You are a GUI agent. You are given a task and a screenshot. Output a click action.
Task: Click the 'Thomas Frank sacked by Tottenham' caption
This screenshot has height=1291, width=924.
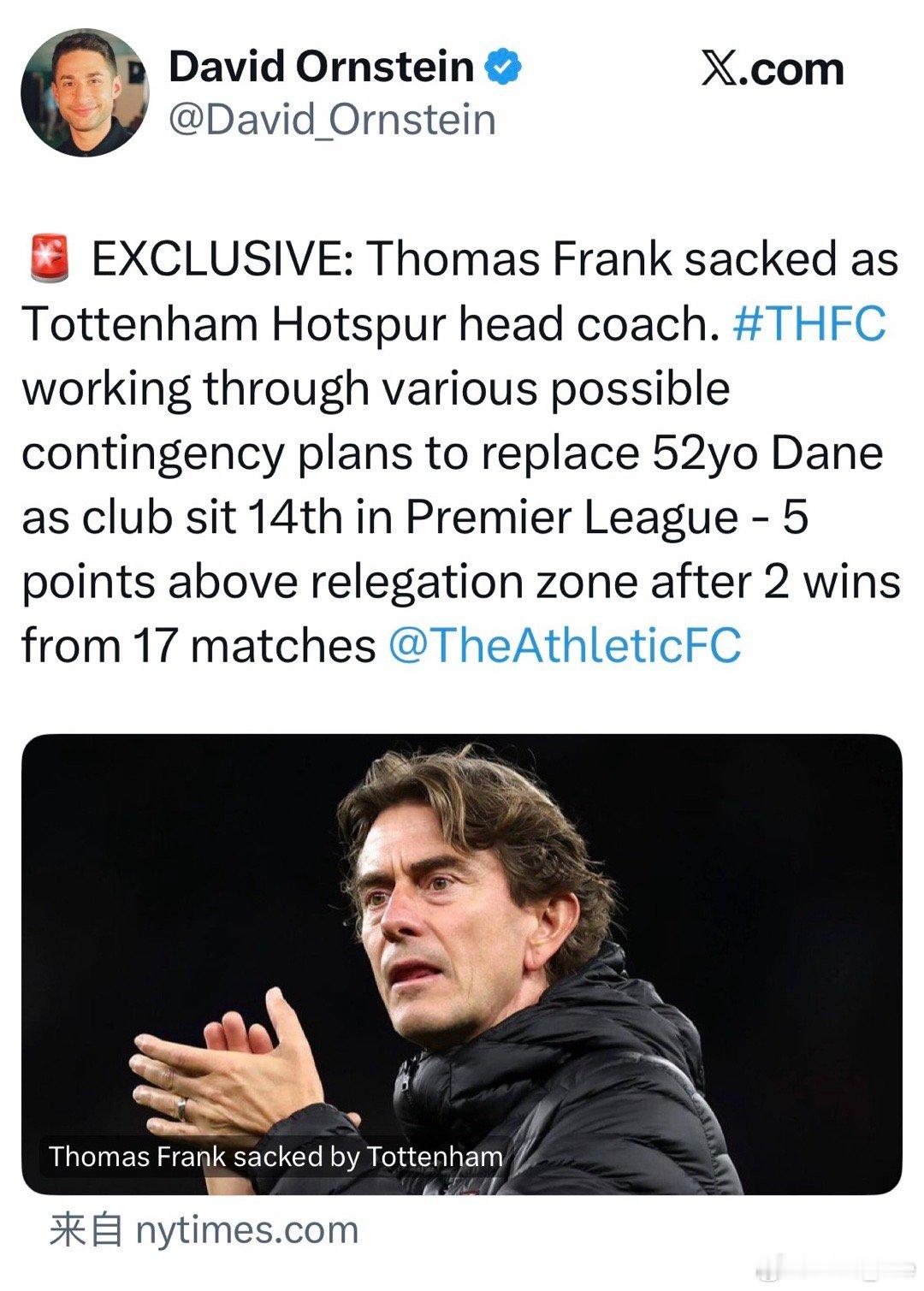275,1157
